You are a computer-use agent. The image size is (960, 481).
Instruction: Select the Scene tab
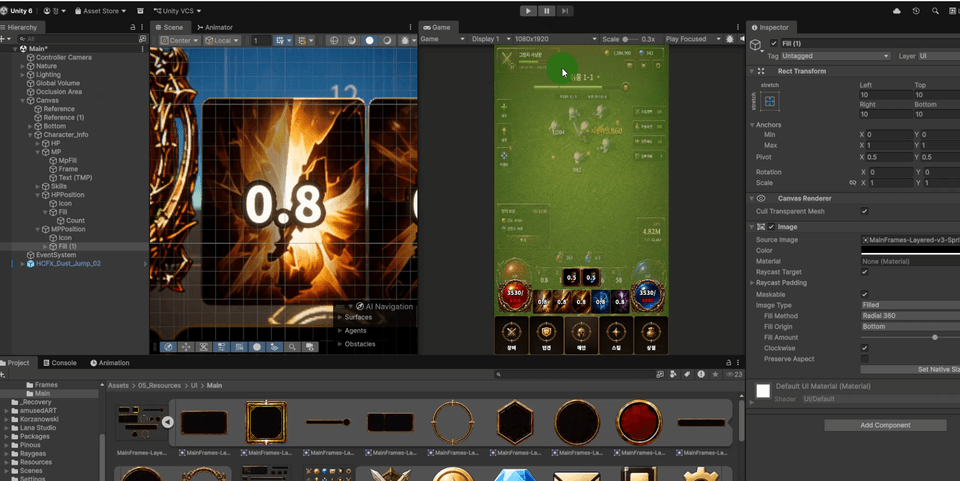tap(170, 27)
